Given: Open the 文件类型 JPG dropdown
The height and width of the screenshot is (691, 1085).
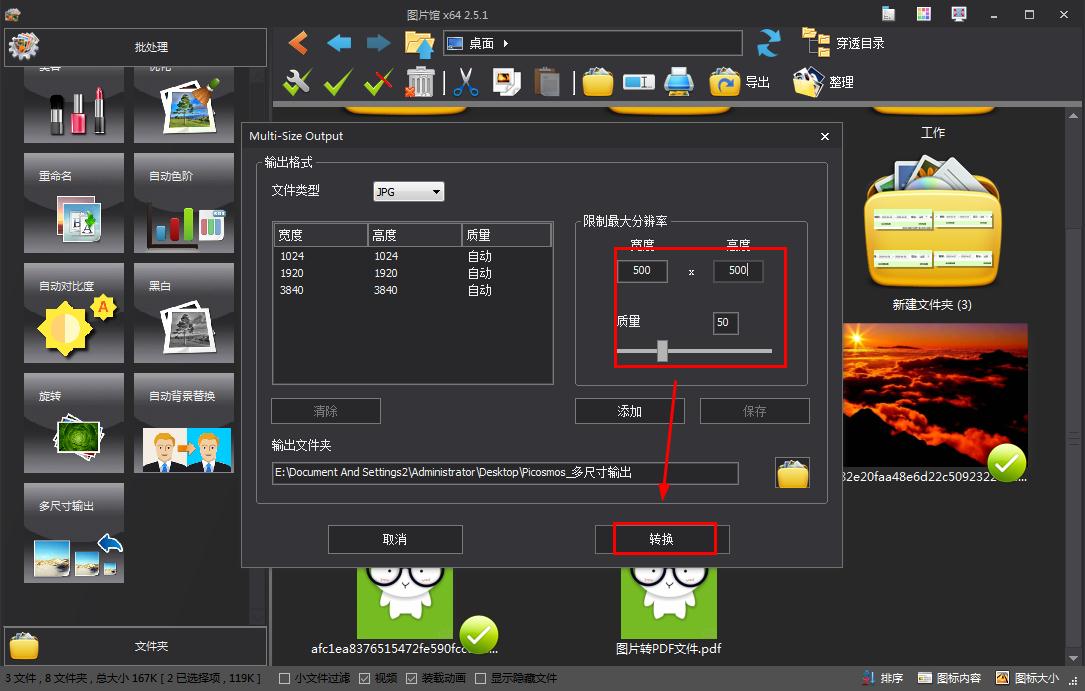Looking at the screenshot, I should [x=408, y=192].
